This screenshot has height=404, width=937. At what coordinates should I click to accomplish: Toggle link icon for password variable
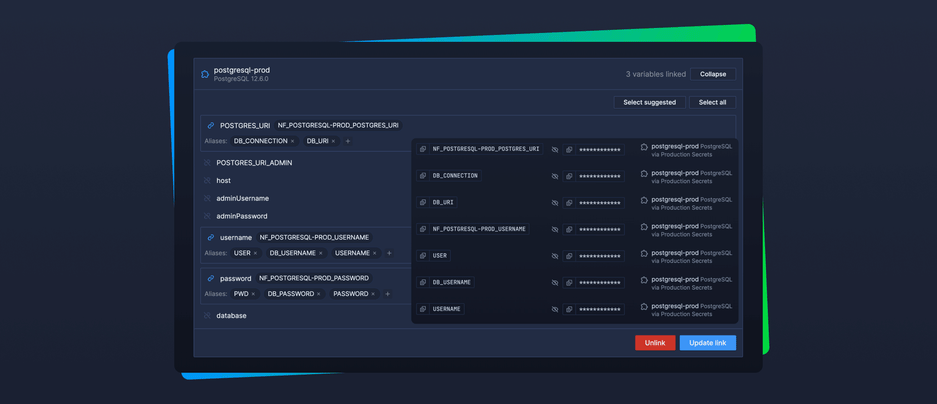(x=210, y=278)
